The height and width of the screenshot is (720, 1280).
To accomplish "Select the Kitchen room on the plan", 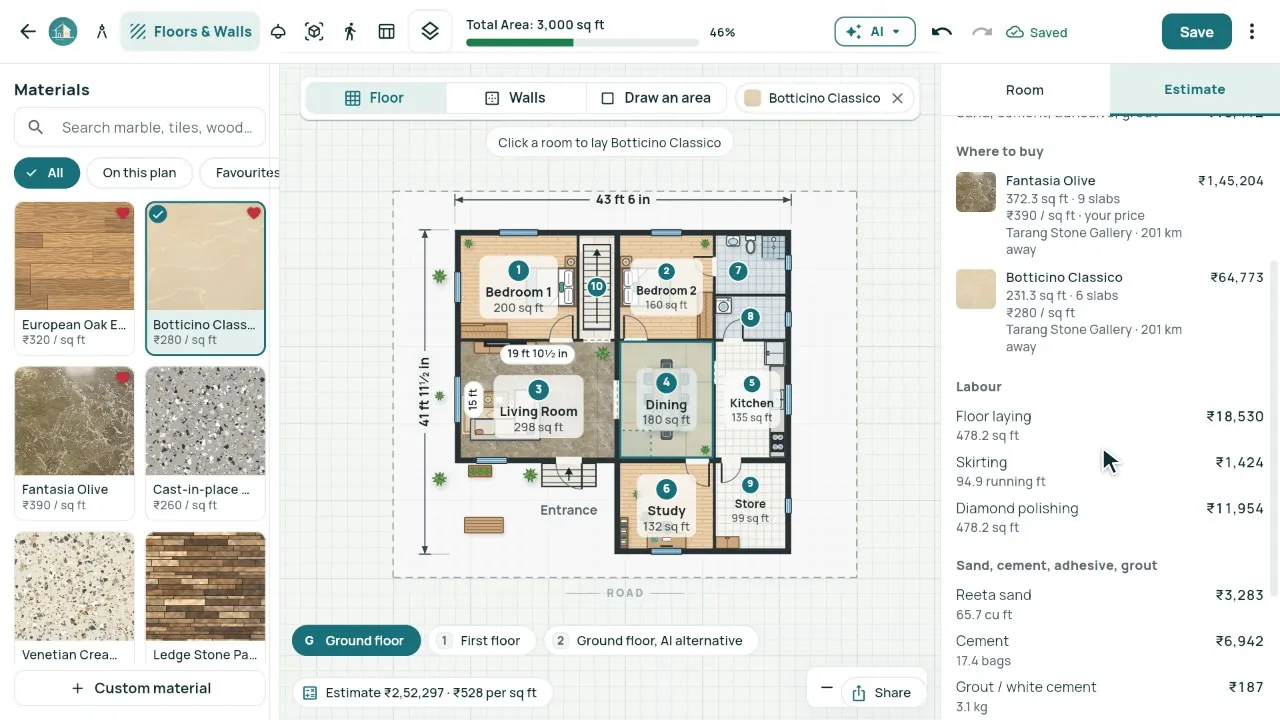I will point(752,400).
